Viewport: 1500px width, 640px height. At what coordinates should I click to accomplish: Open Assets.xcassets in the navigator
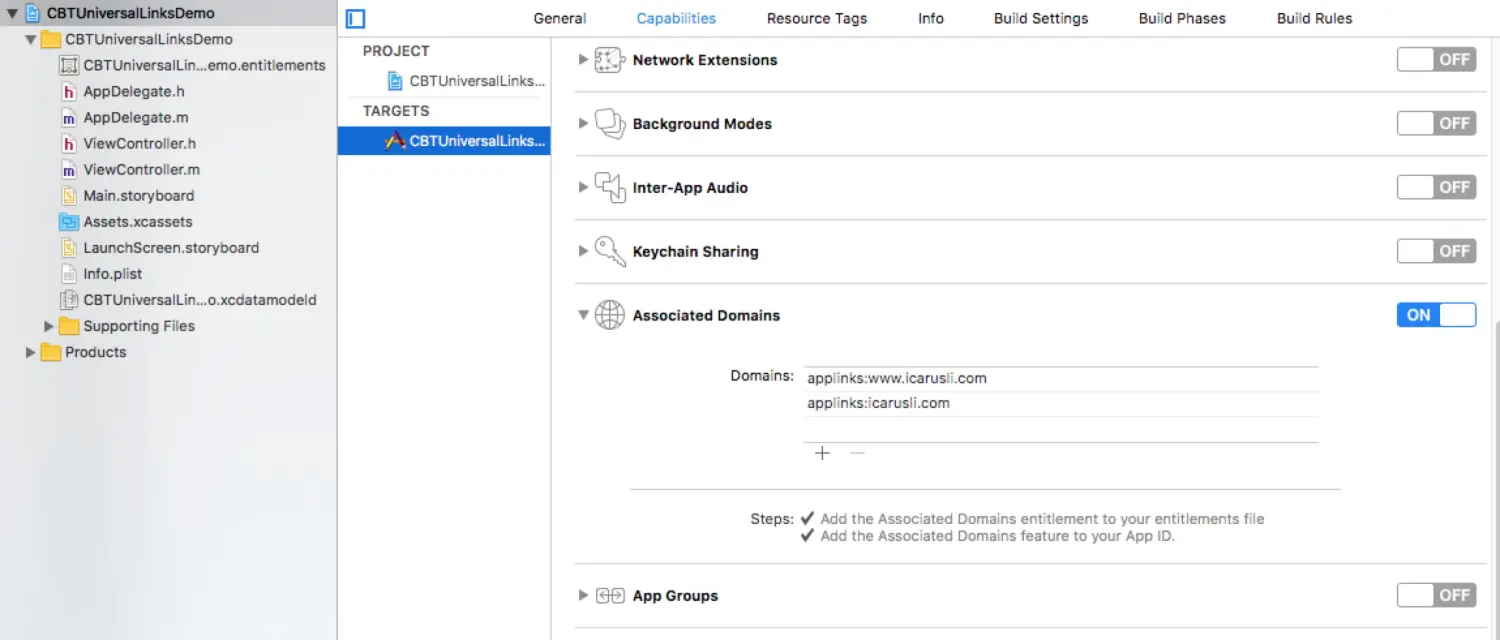pyautogui.click(x=138, y=222)
